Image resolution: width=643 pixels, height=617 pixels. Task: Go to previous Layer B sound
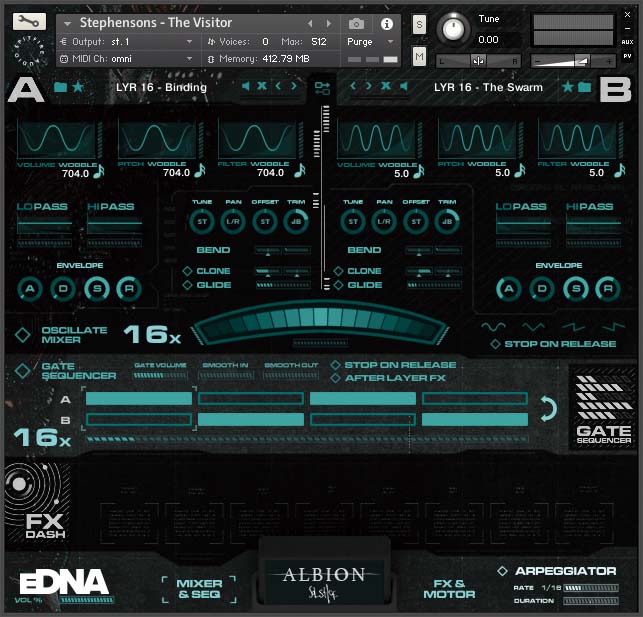pyautogui.click(x=353, y=86)
